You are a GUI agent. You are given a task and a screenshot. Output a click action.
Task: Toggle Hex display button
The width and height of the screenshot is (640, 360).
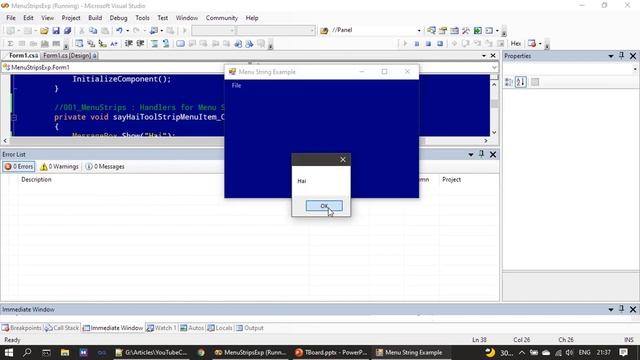[516, 44]
